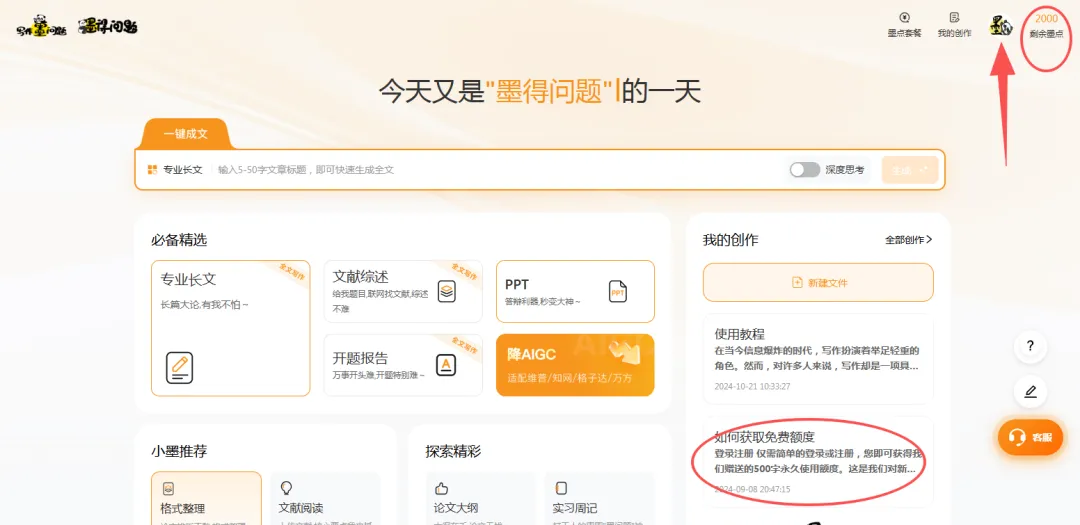This screenshot has width=1080, height=525.
Task: Click the help question mark button
Action: (x=1030, y=347)
